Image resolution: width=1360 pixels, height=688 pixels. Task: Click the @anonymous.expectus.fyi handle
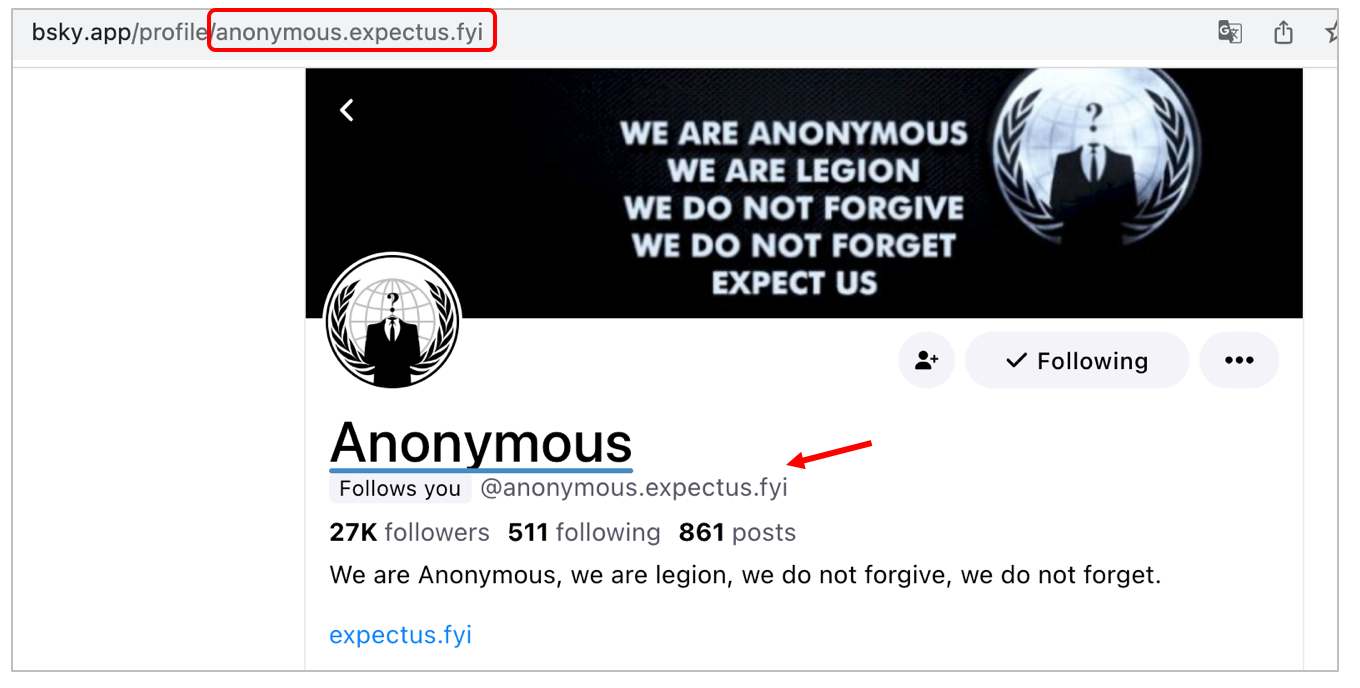click(x=634, y=488)
